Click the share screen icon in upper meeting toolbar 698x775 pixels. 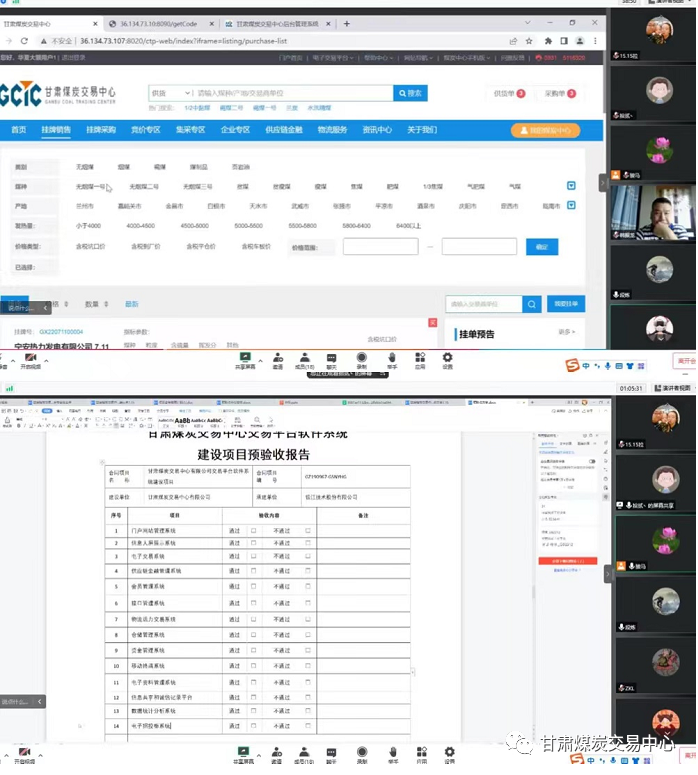[x=244, y=357]
